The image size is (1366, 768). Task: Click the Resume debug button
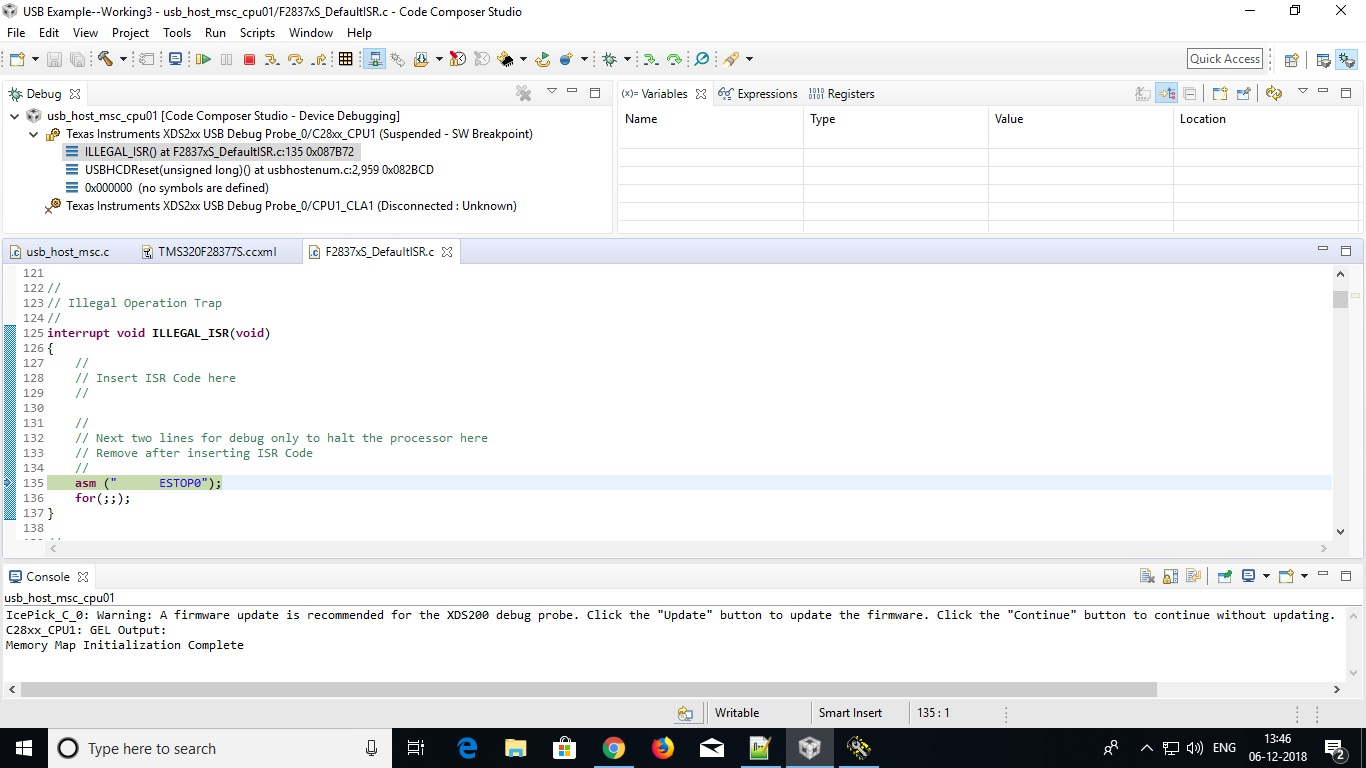pyautogui.click(x=203, y=59)
